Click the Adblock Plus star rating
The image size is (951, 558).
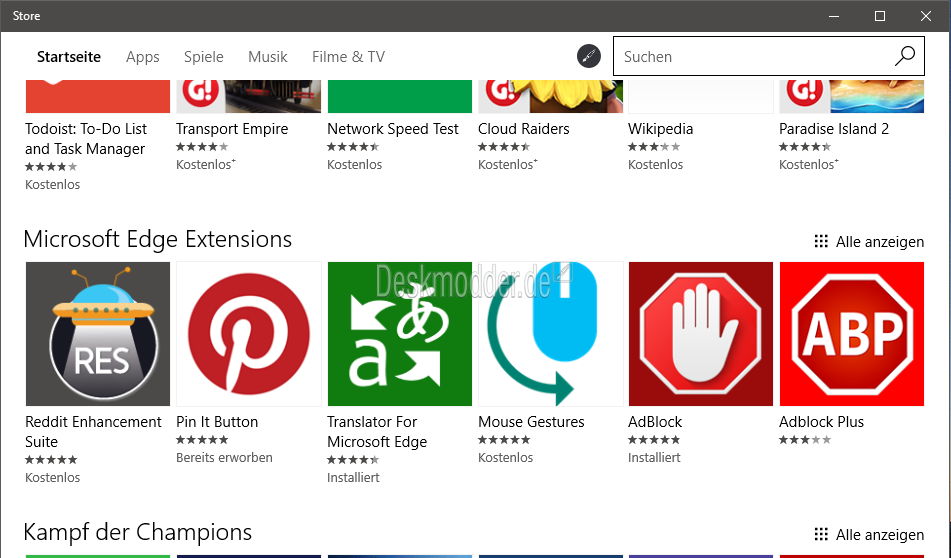(805, 440)
